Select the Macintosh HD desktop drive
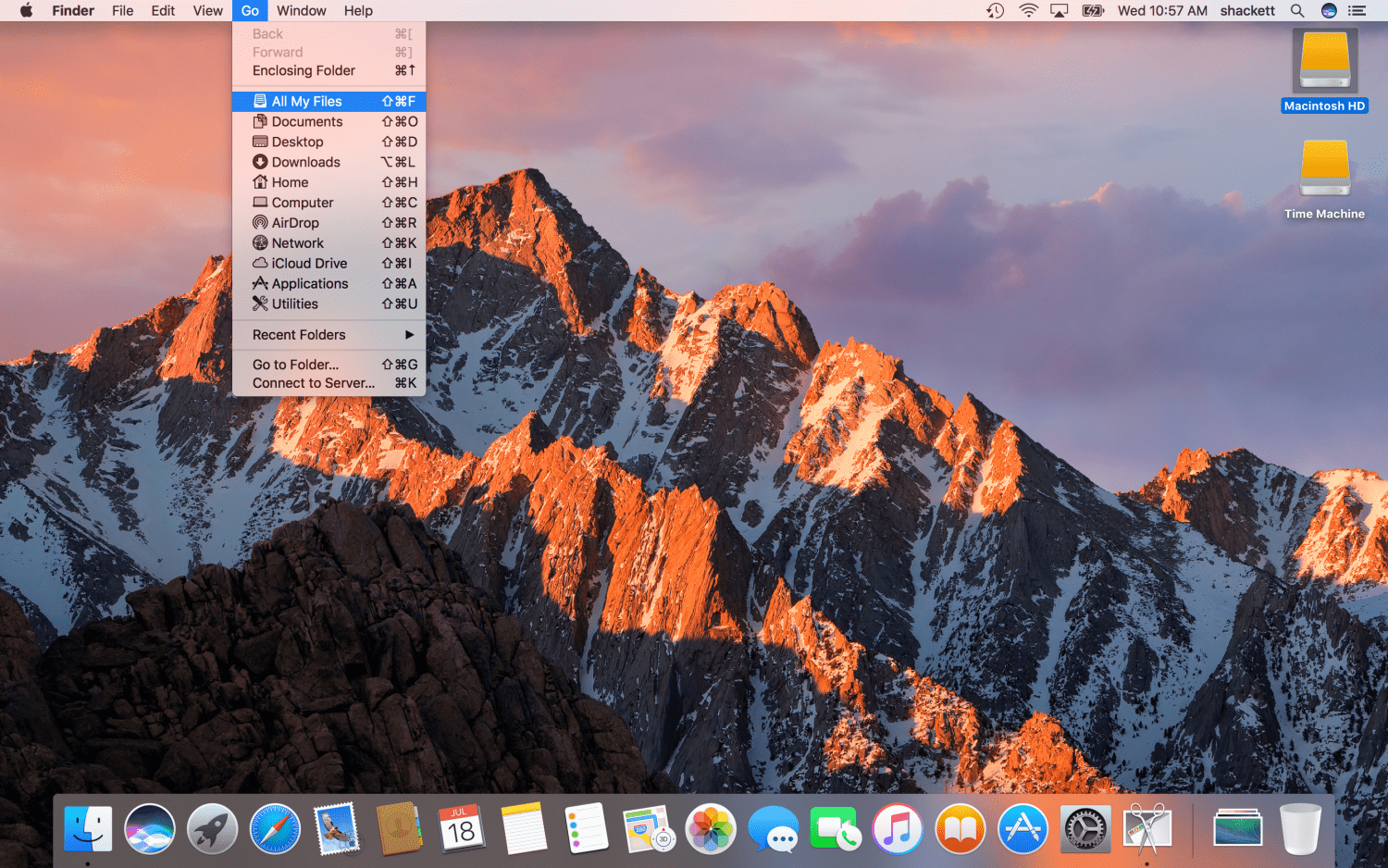Viewport: 1388px width, 868px height. tap(1324, 71)
